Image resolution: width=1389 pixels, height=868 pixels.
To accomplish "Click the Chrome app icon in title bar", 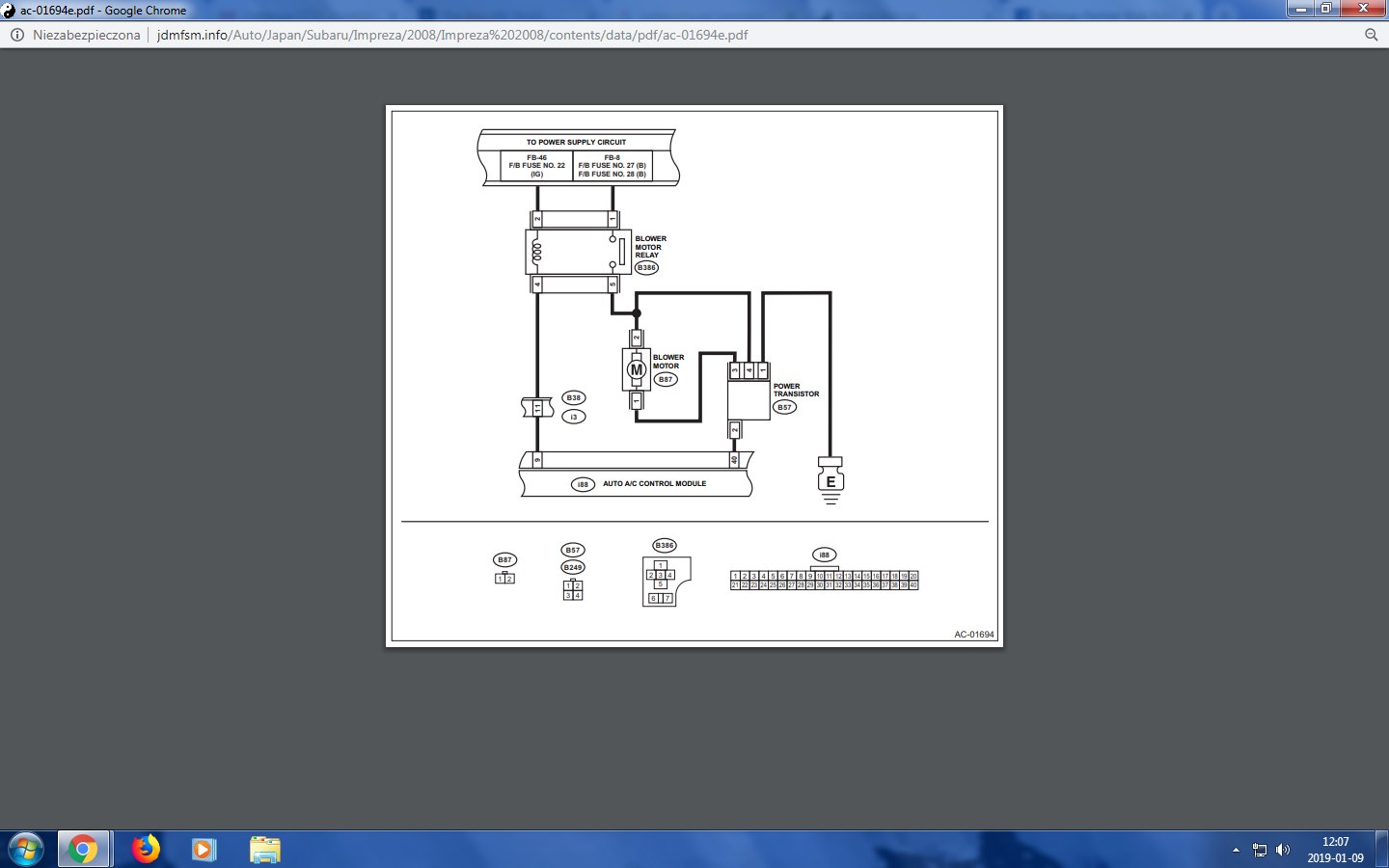I will (10, 11).
